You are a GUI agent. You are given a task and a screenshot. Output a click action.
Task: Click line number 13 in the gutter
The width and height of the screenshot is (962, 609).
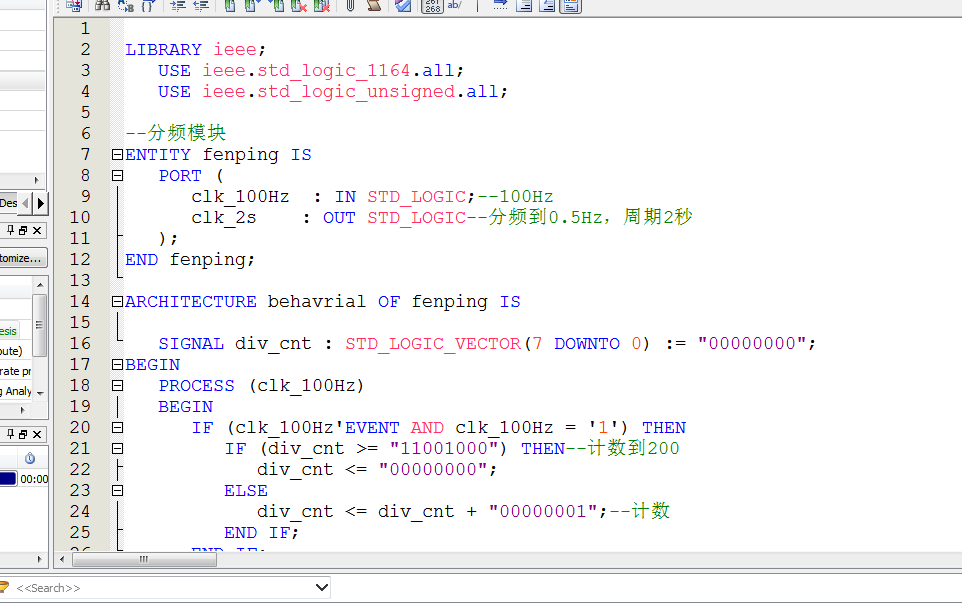[80, 280]
